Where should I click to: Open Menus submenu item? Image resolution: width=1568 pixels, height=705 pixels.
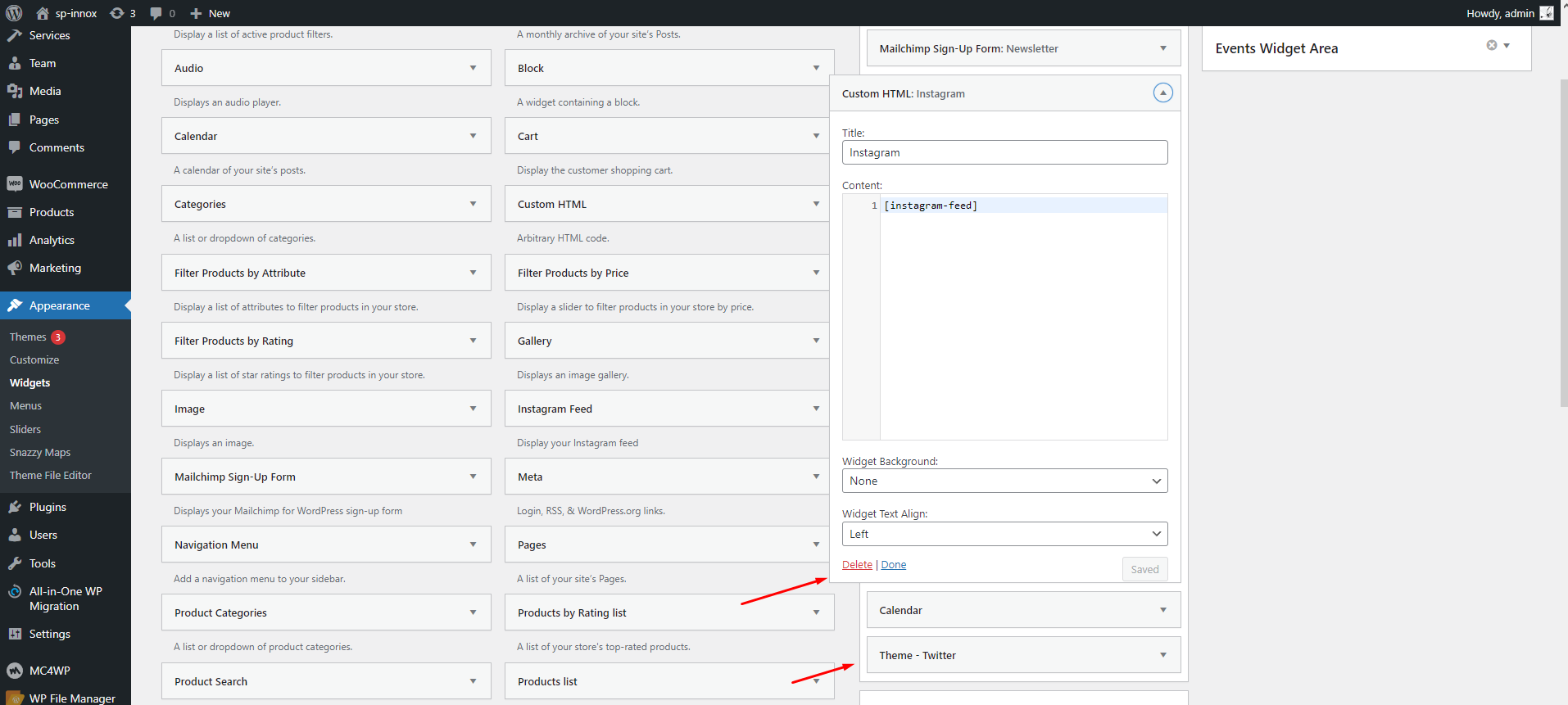click(x=25, y=405)
